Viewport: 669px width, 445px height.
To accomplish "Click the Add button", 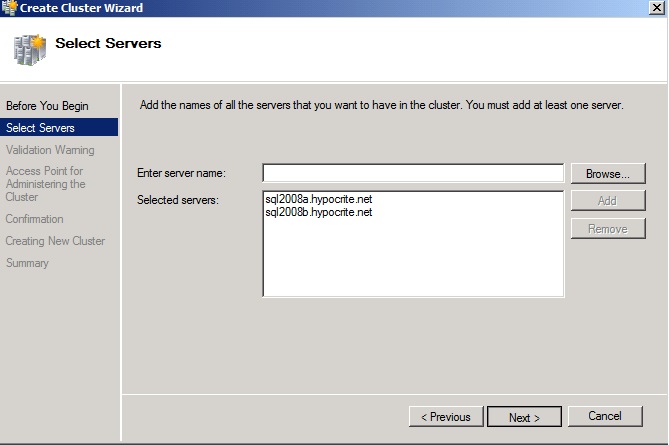I will (608, 201).
